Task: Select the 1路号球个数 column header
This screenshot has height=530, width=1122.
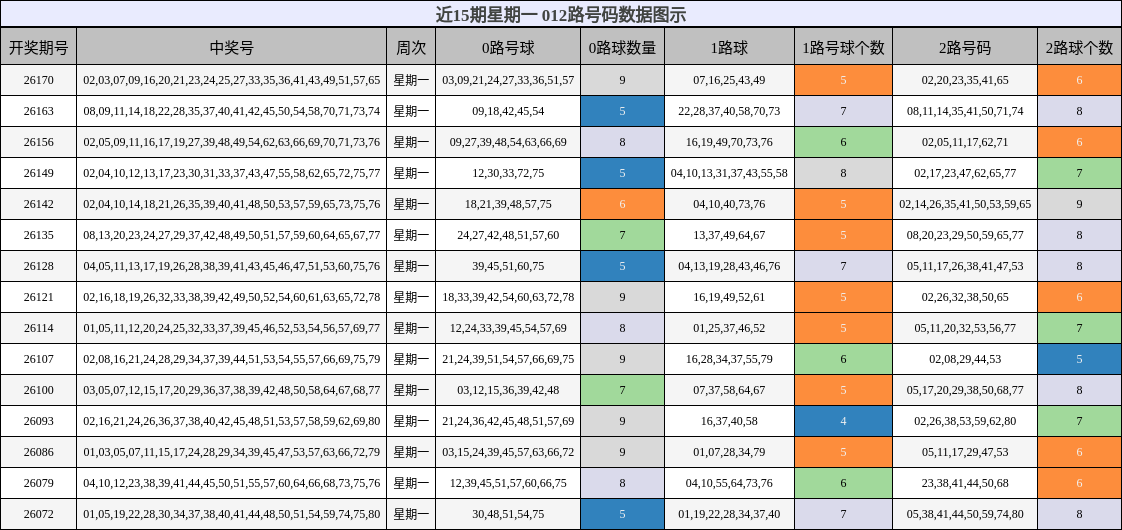Action: pos(844,48)
